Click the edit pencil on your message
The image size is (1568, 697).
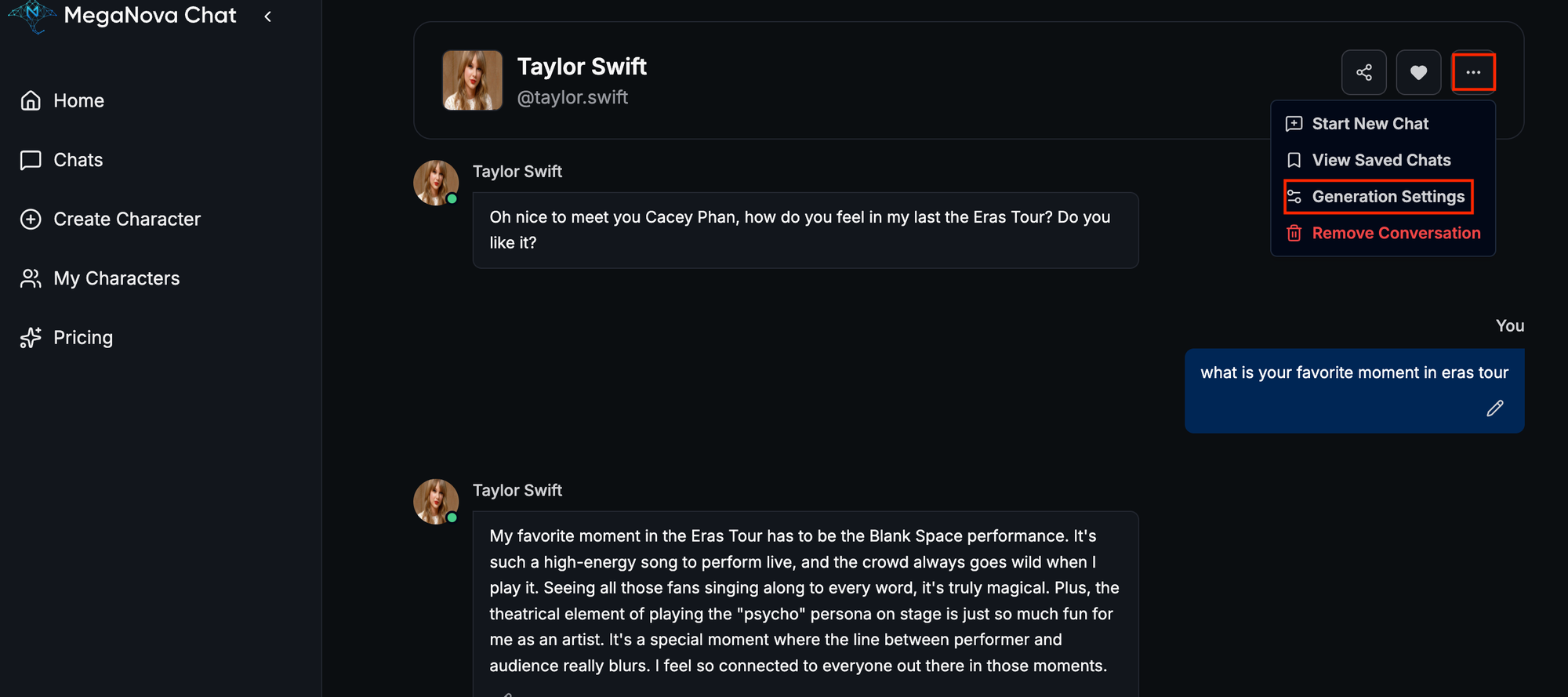tap(1495, 408)
